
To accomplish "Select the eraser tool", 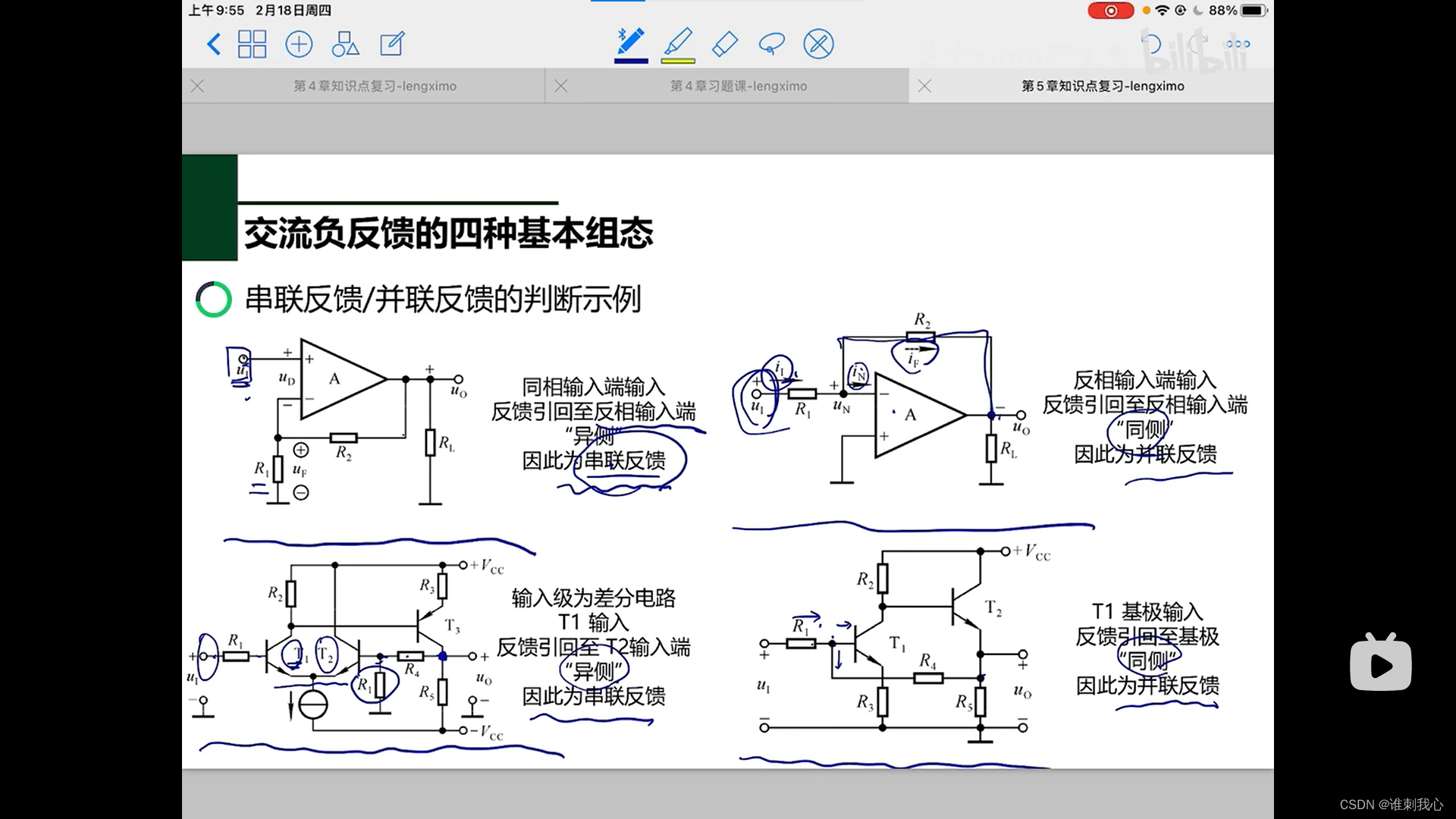I will [725, 43].
